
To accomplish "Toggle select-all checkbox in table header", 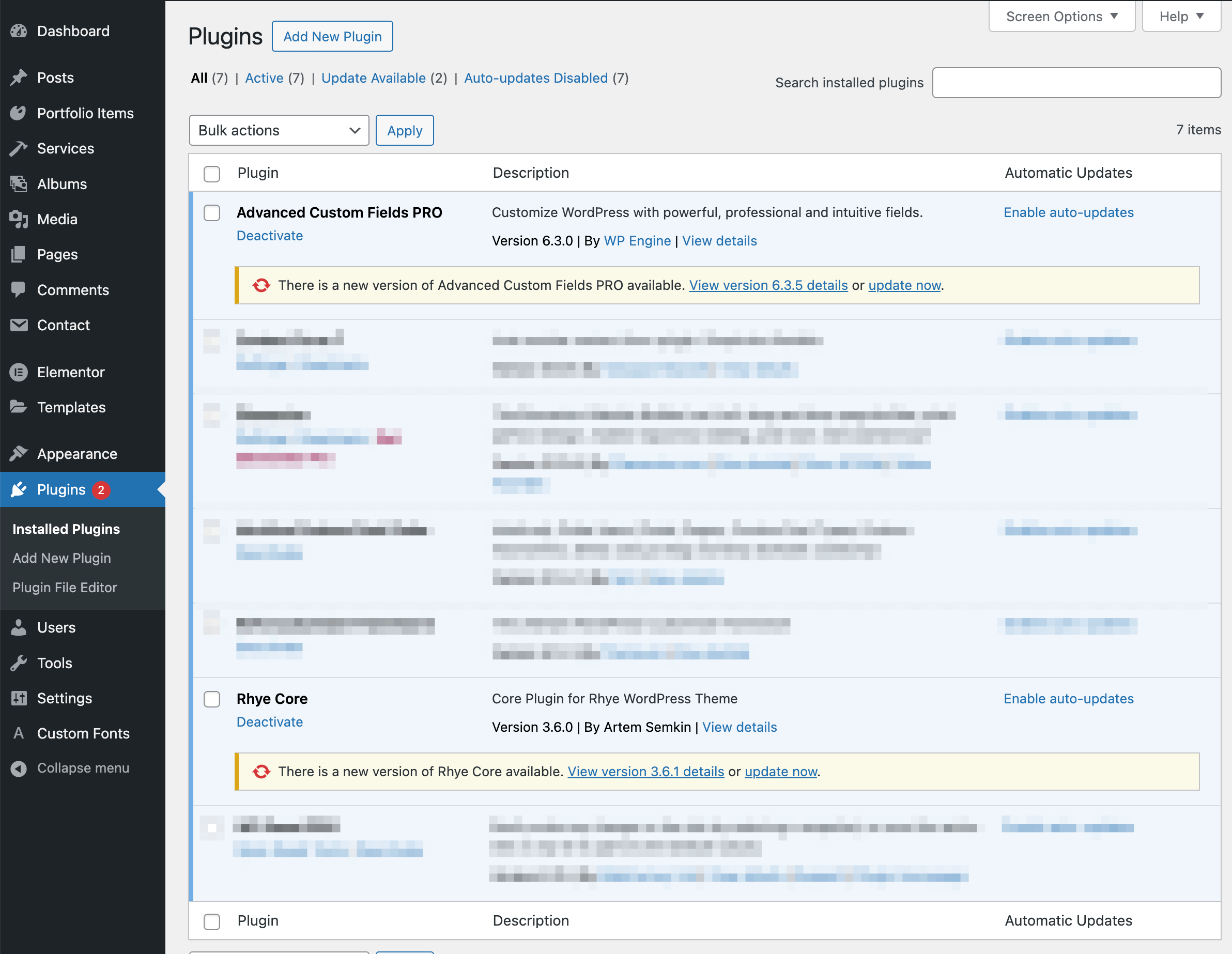I will [212, 174].
